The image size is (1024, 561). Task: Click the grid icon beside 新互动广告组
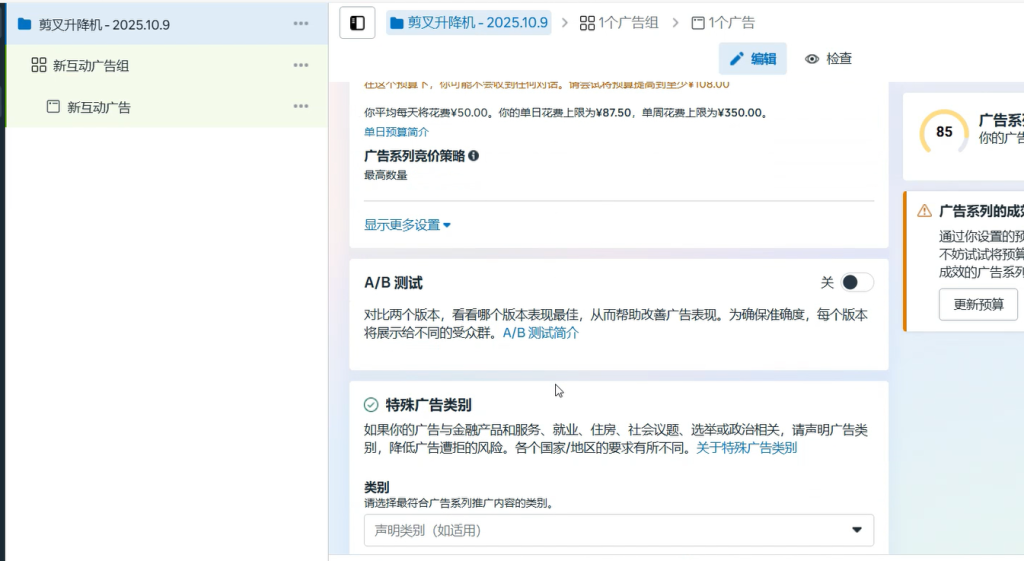(x=39, y=65)
